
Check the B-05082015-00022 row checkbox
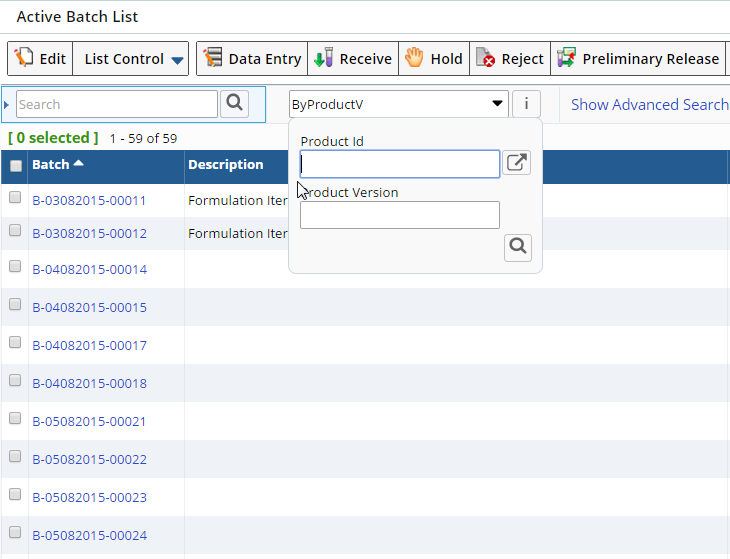point(15,457)
